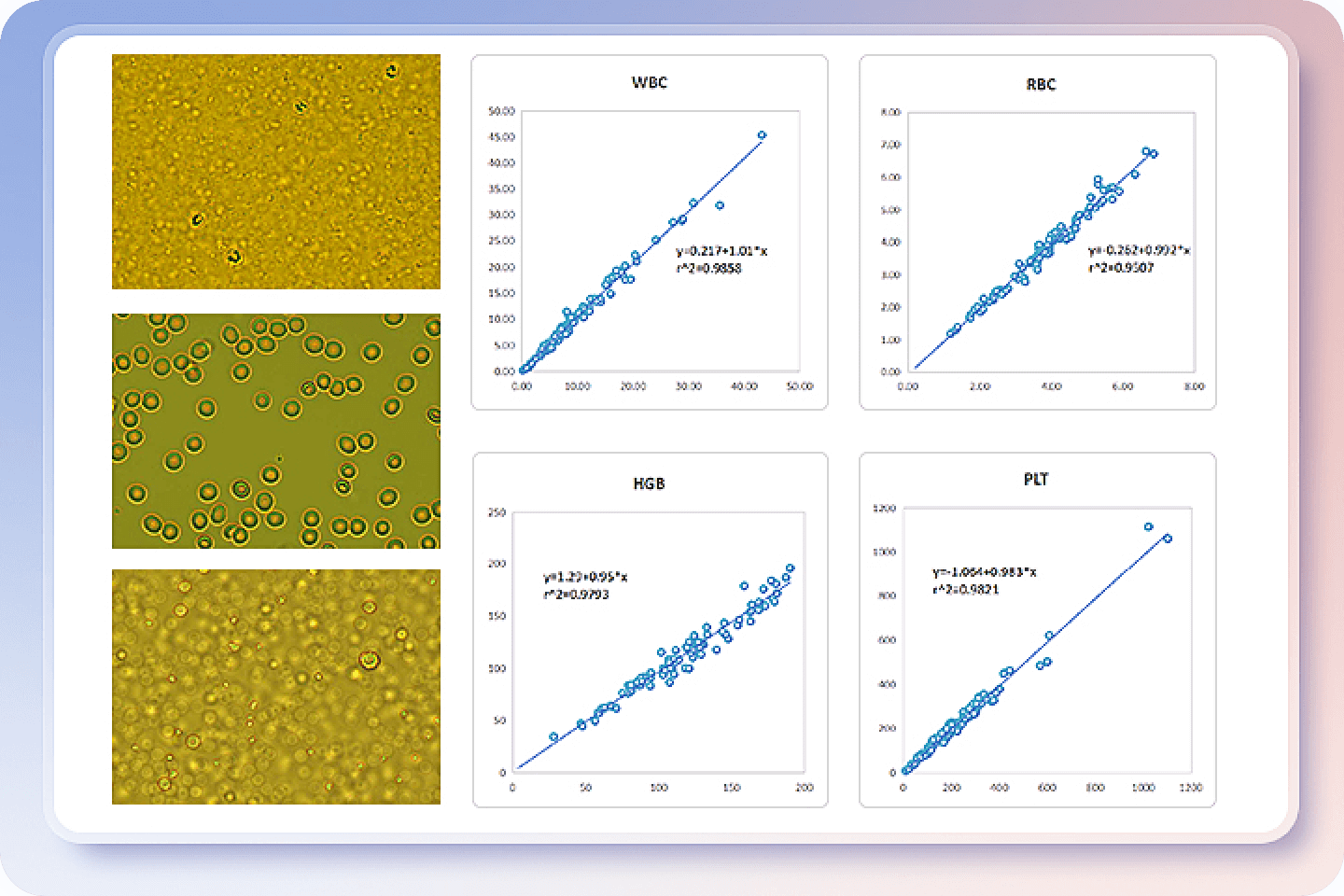Select the highest outlier point in PLT chart
1344x896 pixels.
[x=1150, y=525]
